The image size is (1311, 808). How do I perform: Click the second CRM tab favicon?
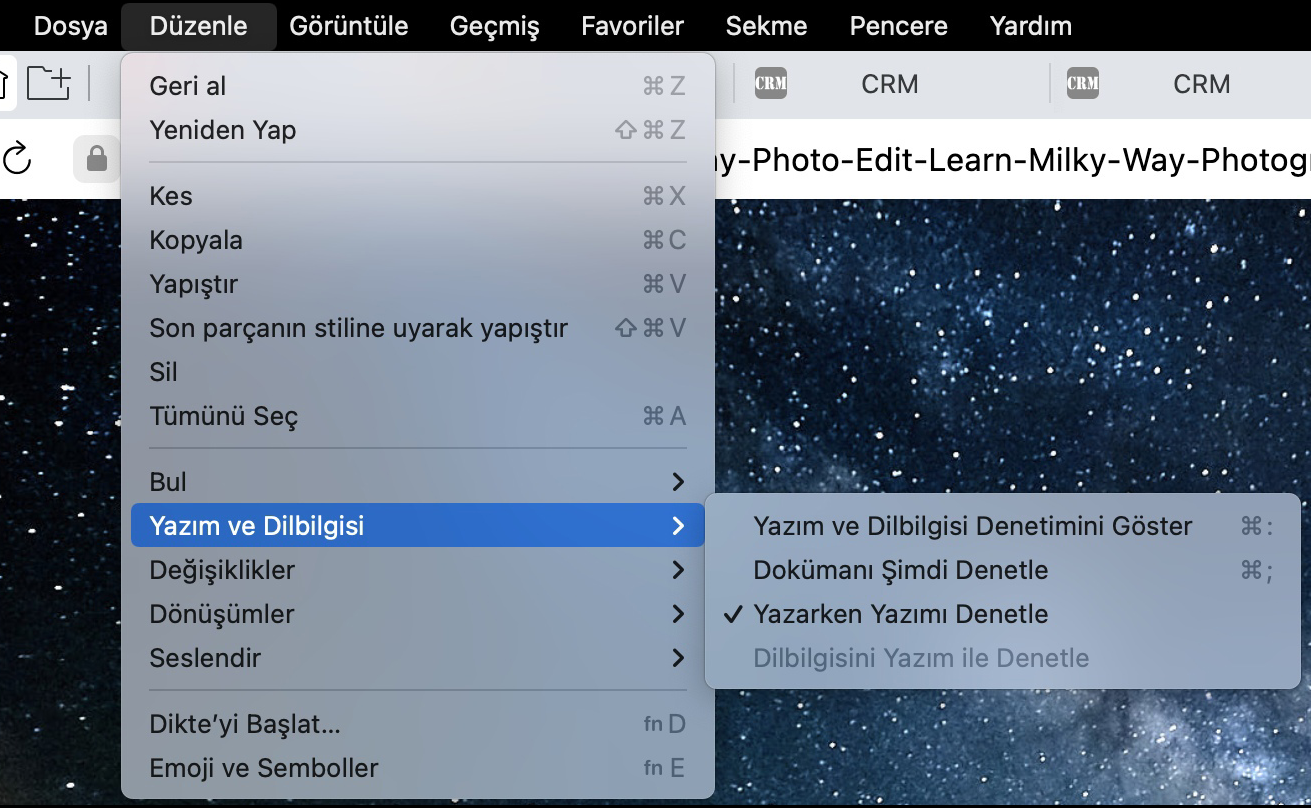(1082, 84)
